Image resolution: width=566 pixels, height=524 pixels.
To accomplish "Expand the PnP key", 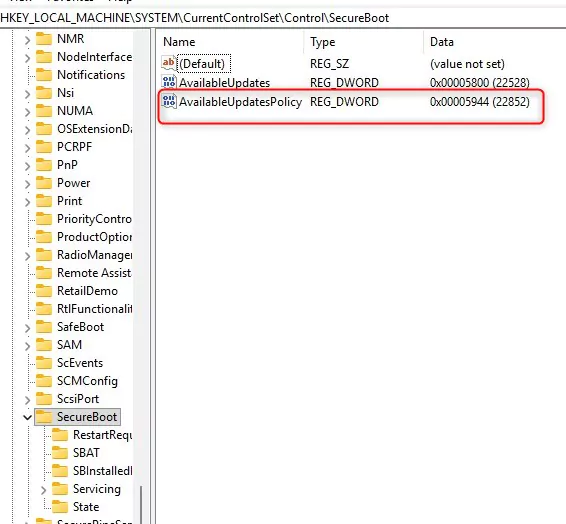I will click(x=27, y=166).
